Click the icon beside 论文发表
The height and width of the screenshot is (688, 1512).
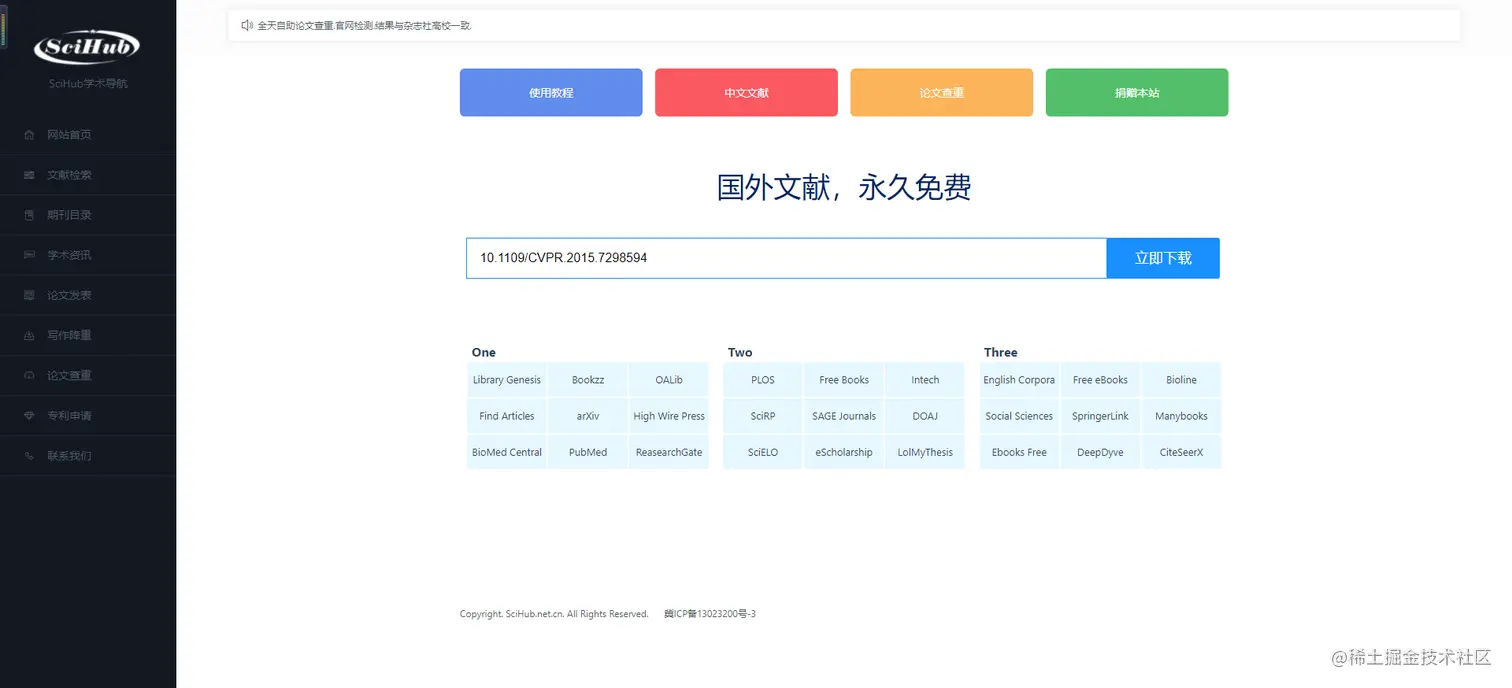28,295
